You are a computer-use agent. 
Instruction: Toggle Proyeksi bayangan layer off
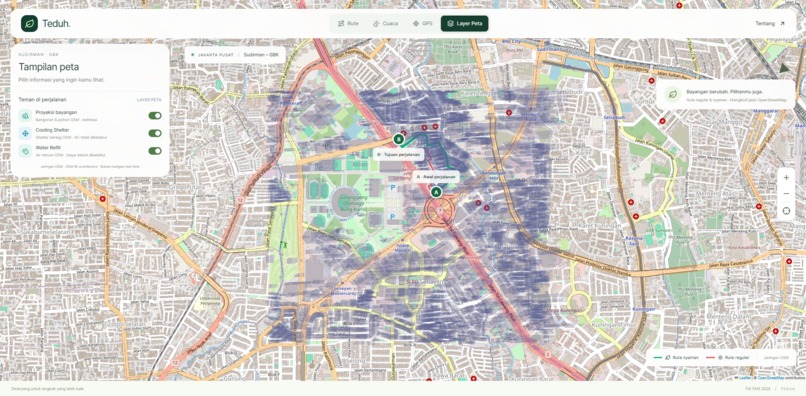coord(155,116)
